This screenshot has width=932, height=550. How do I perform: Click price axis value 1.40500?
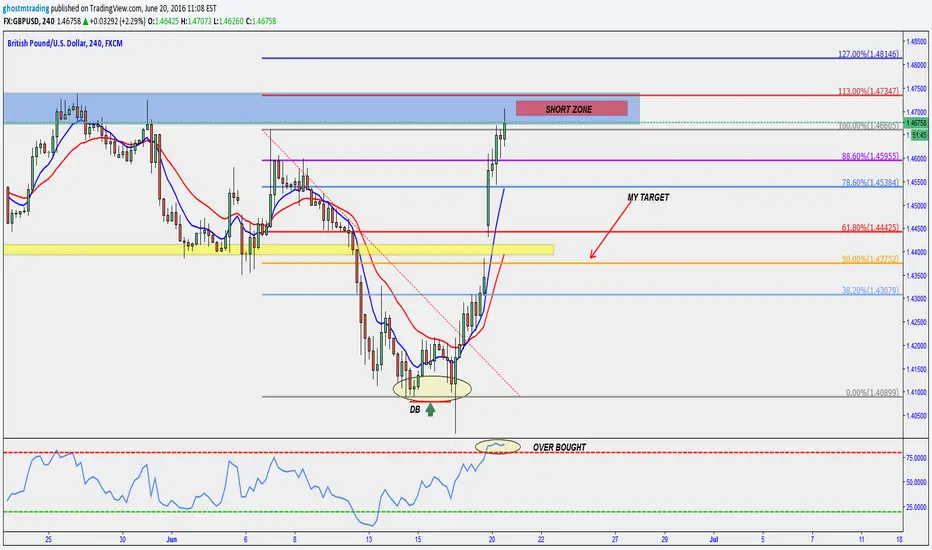917,416
